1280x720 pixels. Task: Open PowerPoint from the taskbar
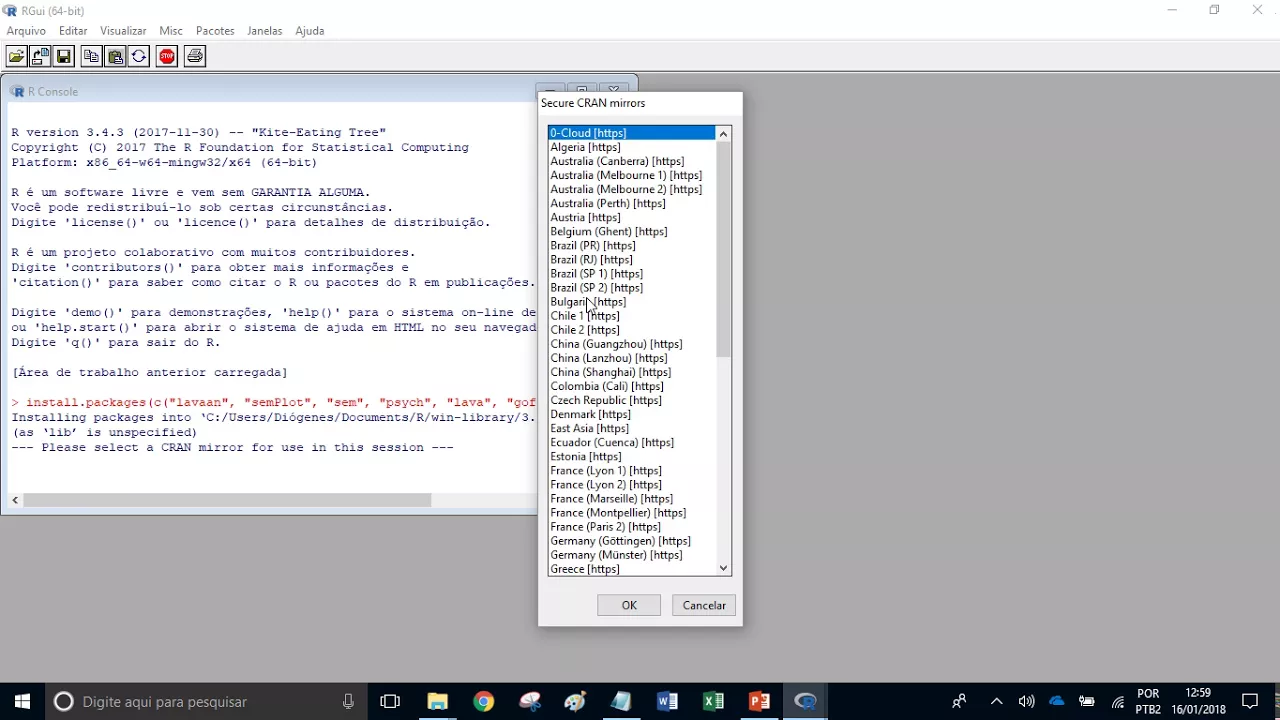[x=759, y=701]
